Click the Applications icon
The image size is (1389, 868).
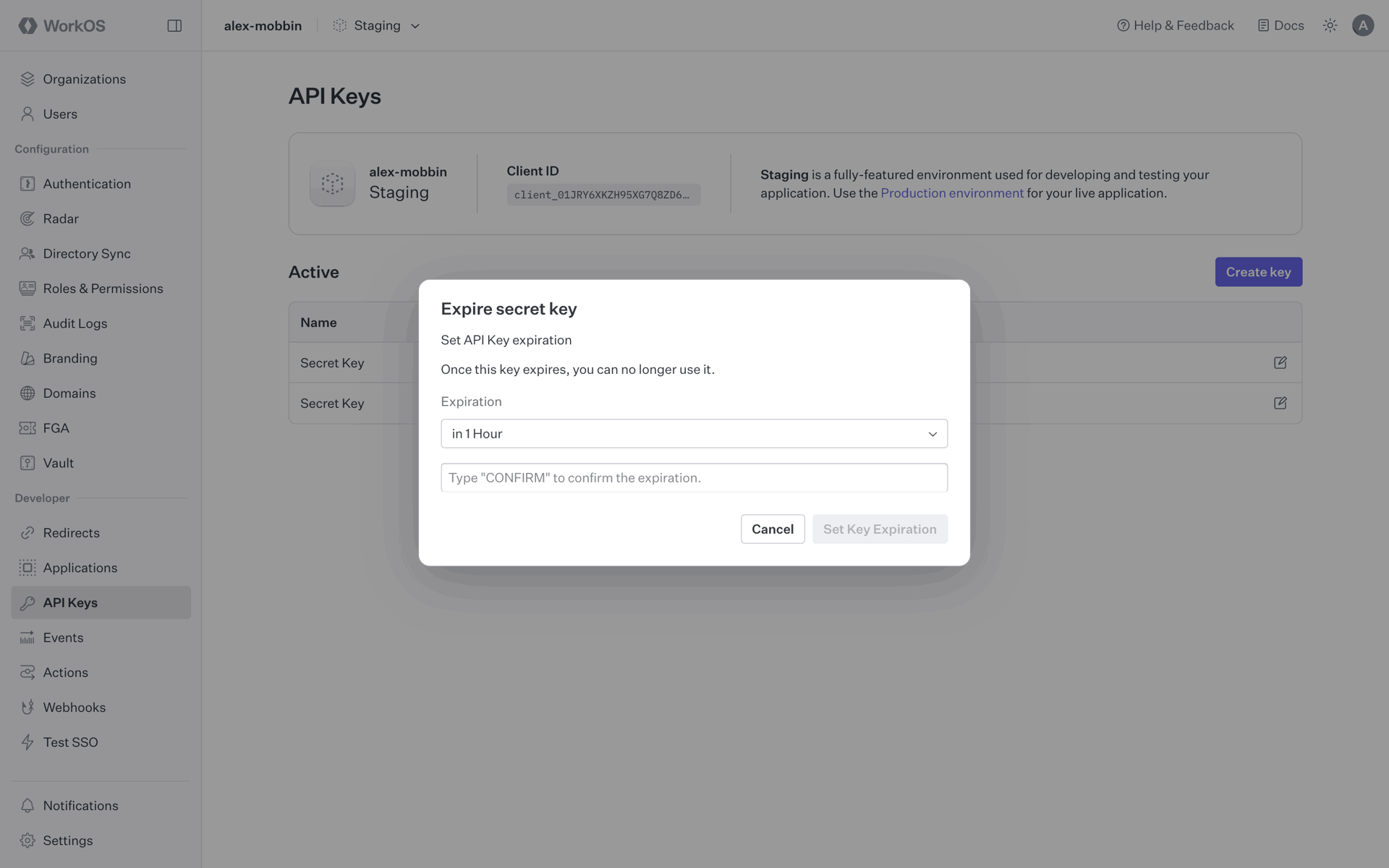[27, 568]
